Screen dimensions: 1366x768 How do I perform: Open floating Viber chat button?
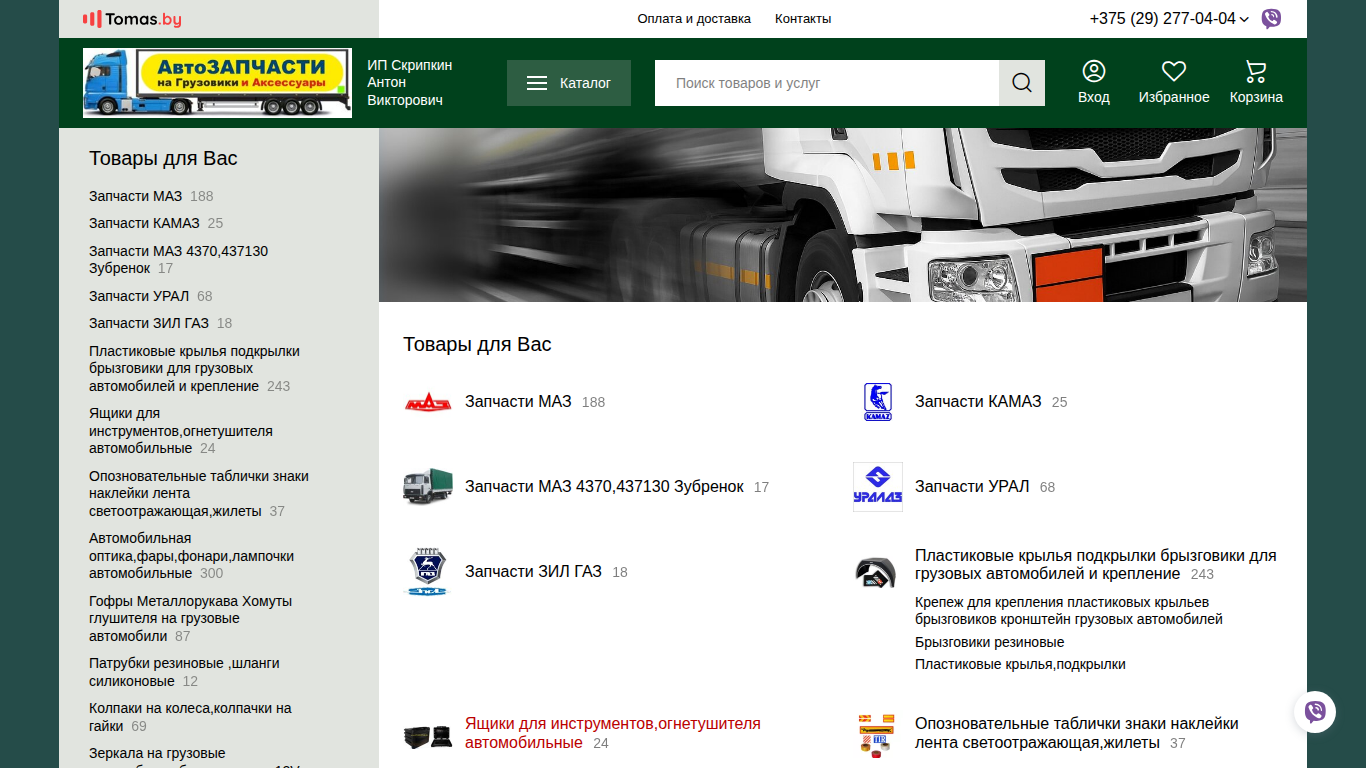pyautogui.click(x=1315, y=712)
